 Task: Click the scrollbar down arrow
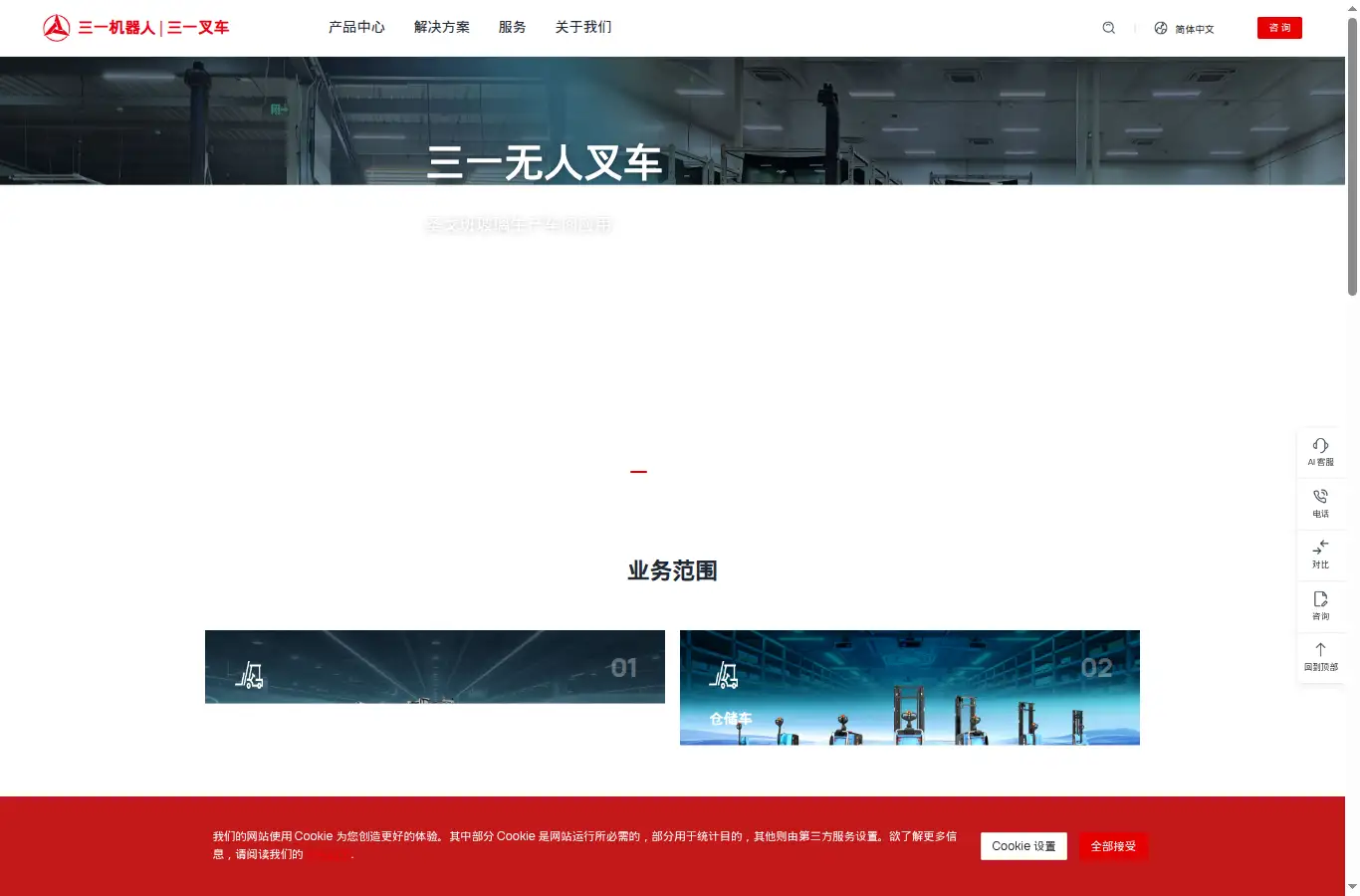[x=1352, y=886]
